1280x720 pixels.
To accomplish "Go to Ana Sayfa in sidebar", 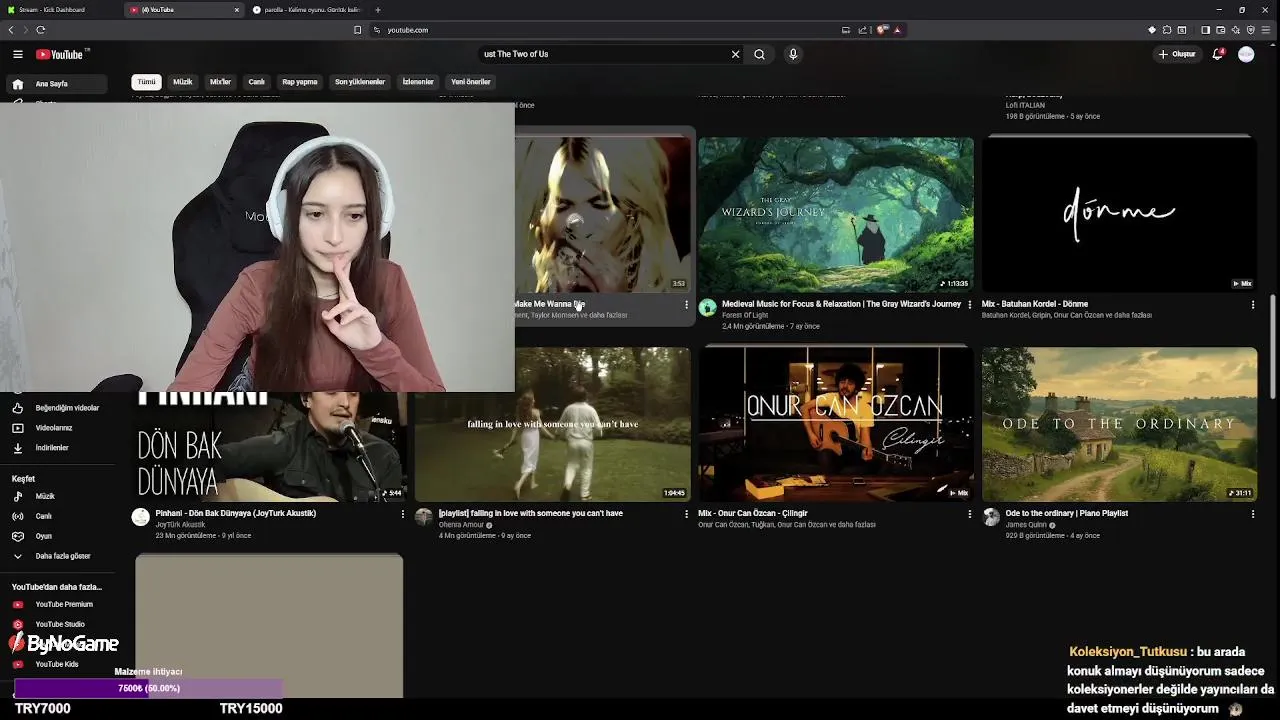I will pyautogui.click(x=55, y=84).
